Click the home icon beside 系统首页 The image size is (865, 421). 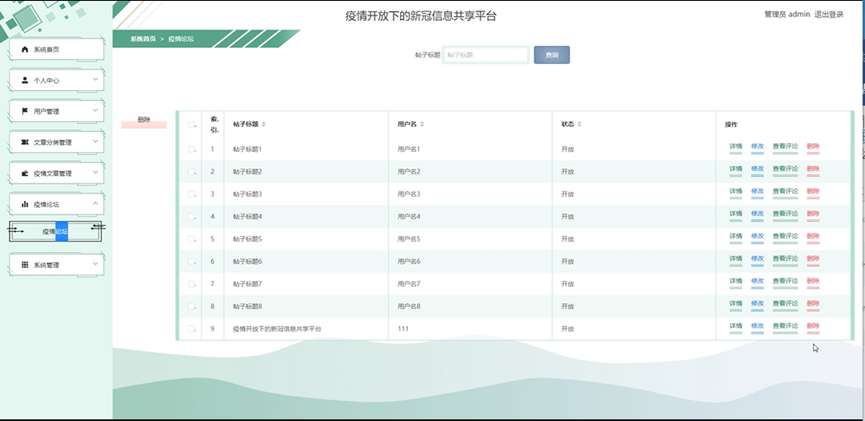point(24,49)
